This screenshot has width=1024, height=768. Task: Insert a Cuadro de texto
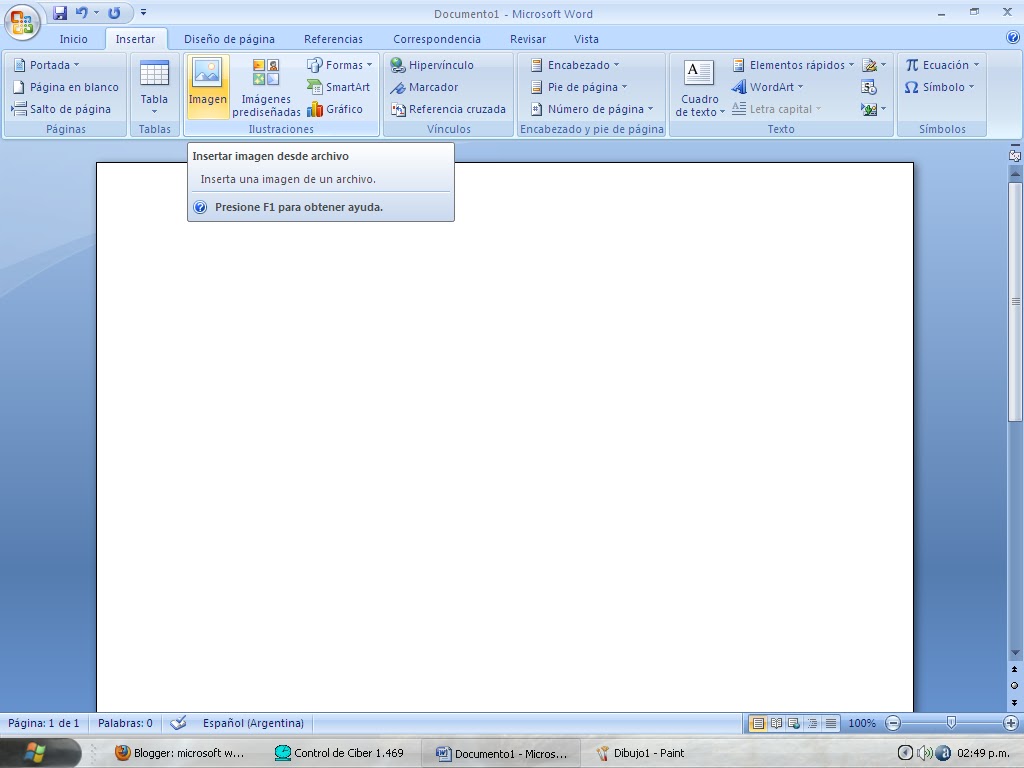(x=698, y=88)
